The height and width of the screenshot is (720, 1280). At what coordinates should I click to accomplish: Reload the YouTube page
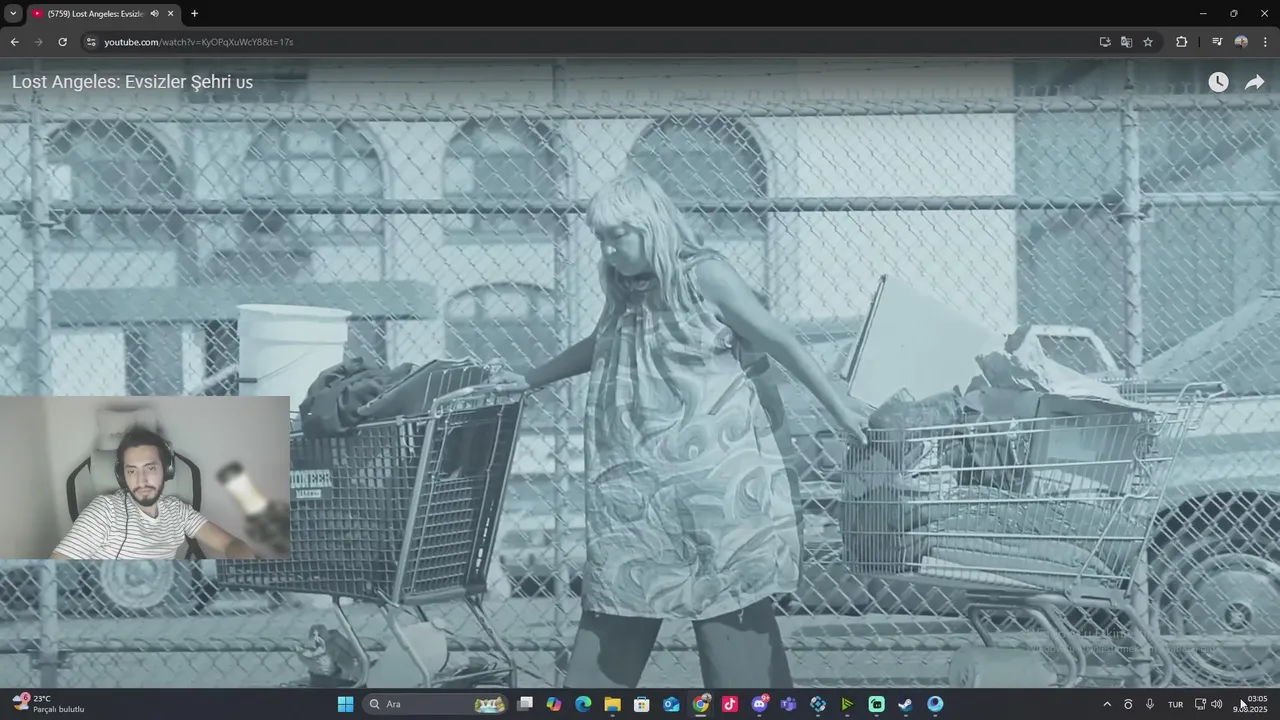[x=62, y=42]
